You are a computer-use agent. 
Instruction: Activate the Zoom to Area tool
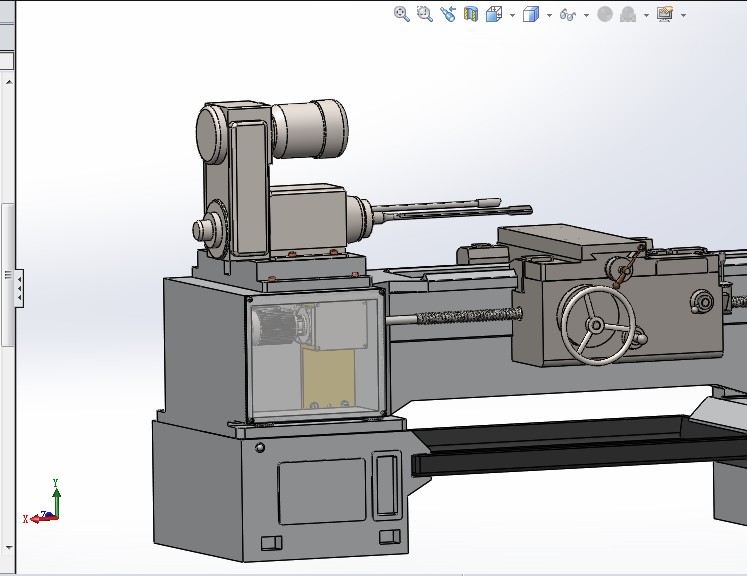tap(424, 14)
